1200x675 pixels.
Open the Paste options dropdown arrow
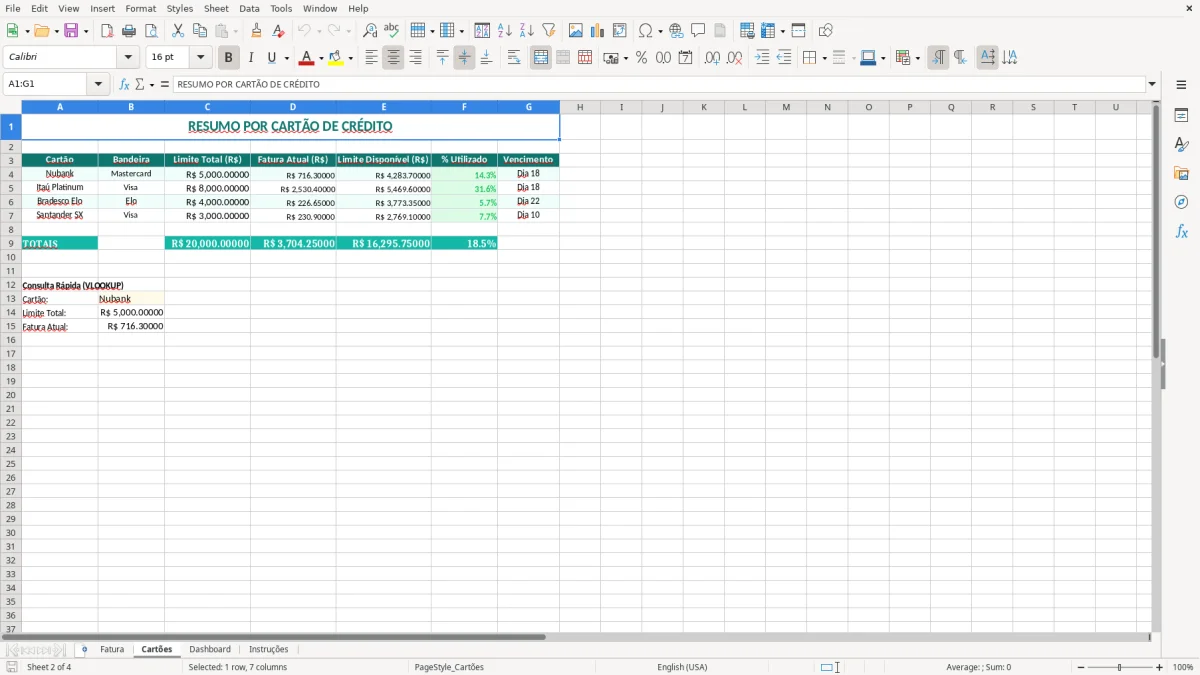(x=235, y=31)
